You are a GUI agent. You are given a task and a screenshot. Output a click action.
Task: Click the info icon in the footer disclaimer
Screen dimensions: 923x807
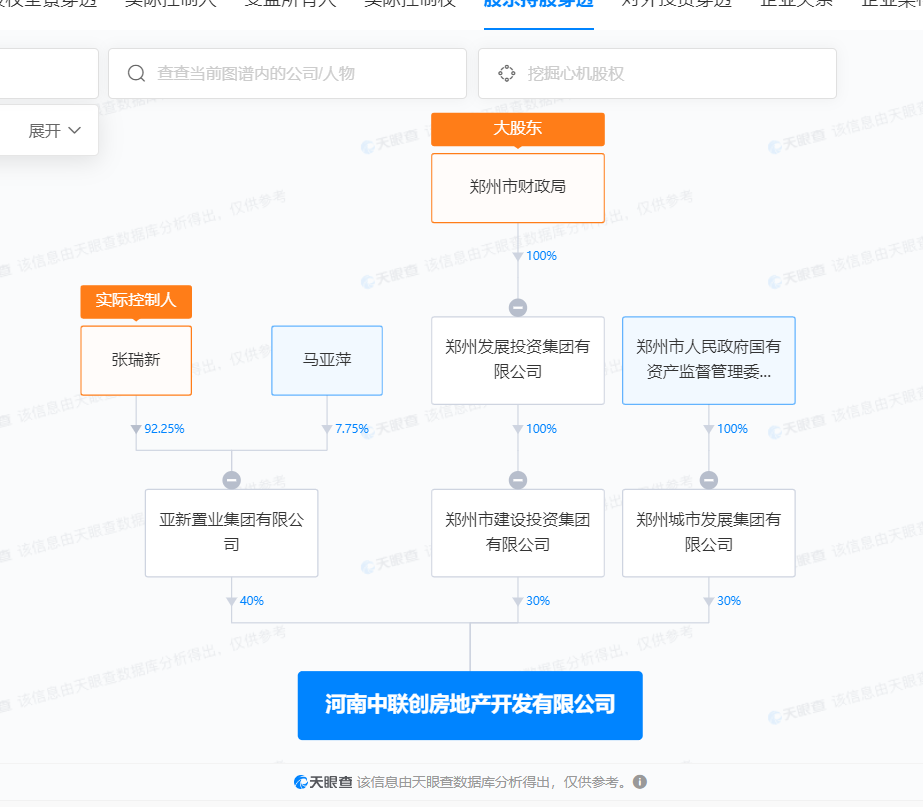click(x=640, y=782)
